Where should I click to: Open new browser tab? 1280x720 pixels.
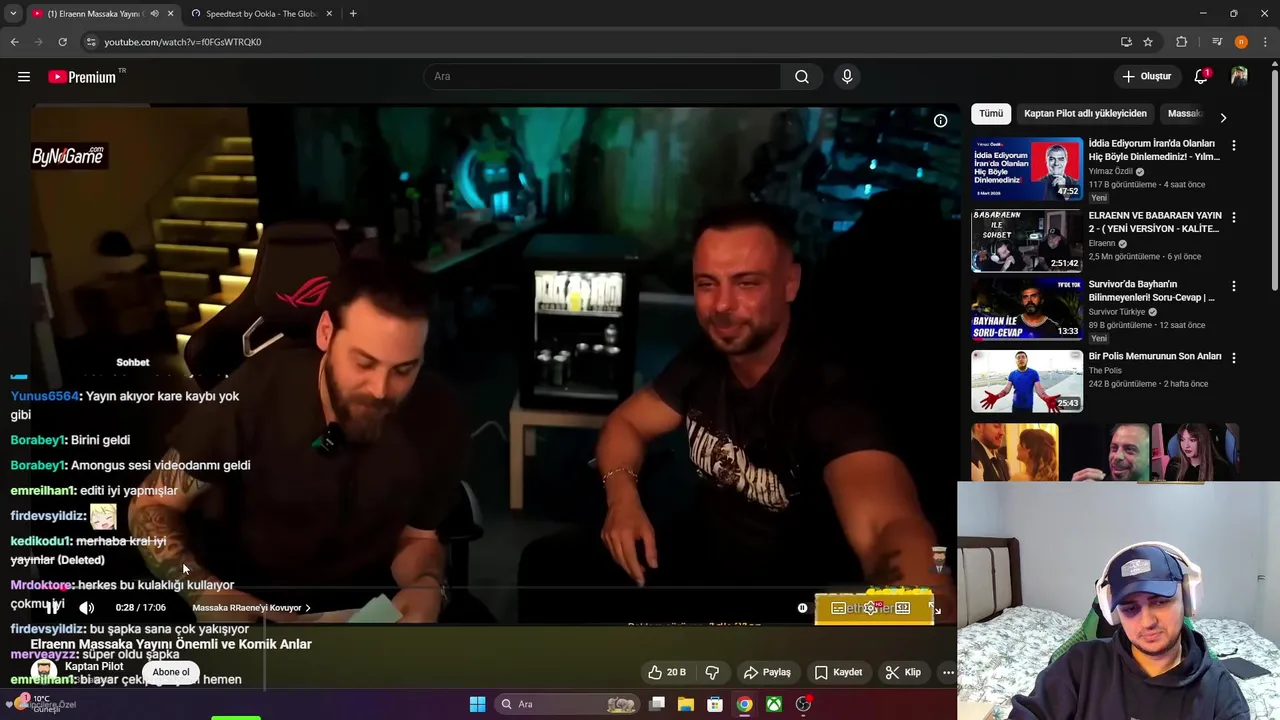tap(353, 14)
